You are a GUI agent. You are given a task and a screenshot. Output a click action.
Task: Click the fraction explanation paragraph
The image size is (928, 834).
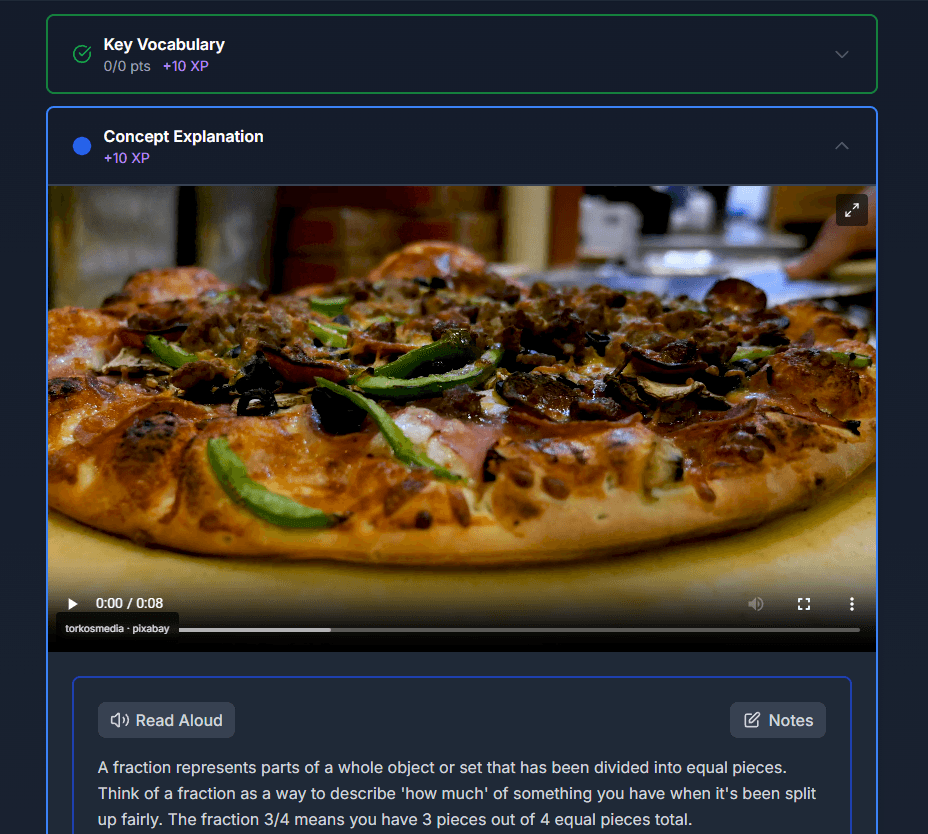(457, 794)
